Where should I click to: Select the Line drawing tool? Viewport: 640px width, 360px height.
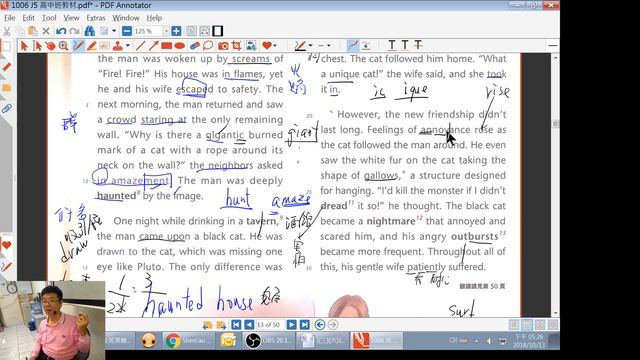[140, 46]
